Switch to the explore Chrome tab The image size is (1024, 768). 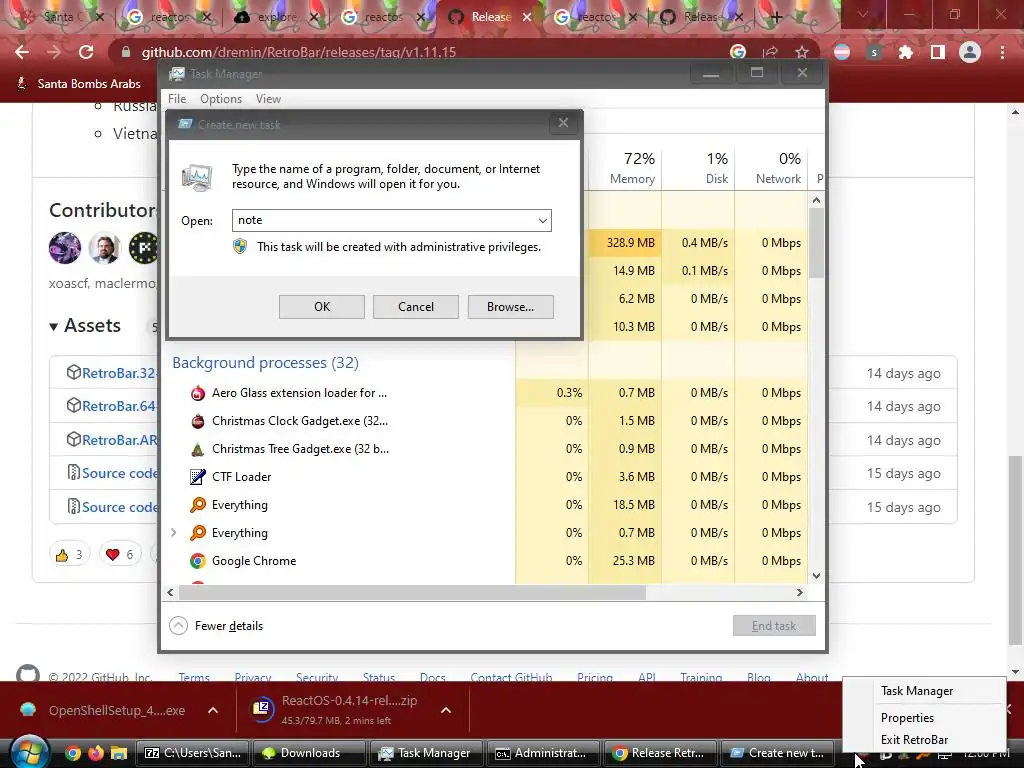[x=276, y=17]
